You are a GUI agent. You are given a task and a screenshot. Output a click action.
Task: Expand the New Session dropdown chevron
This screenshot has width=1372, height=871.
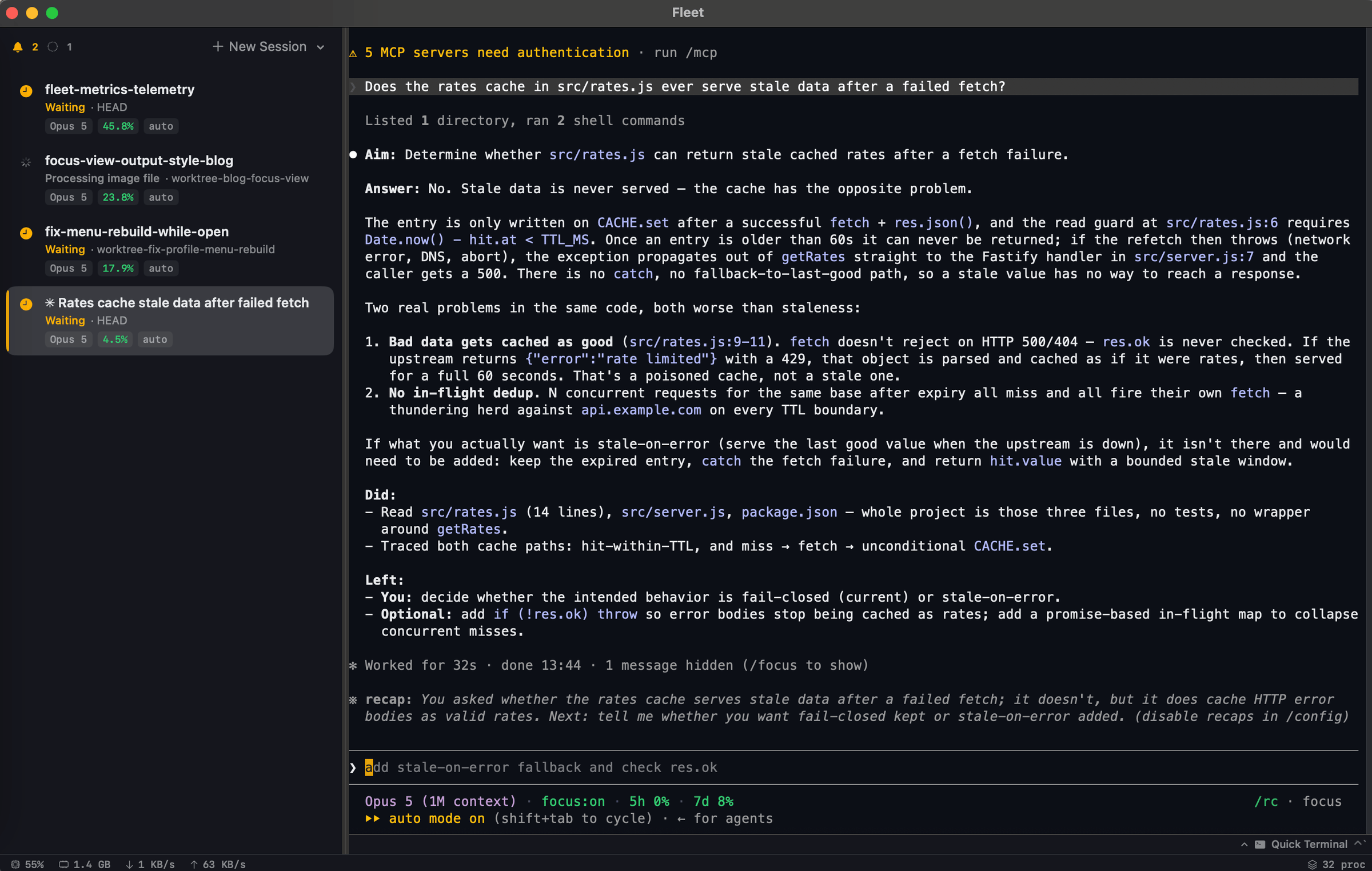321,47
